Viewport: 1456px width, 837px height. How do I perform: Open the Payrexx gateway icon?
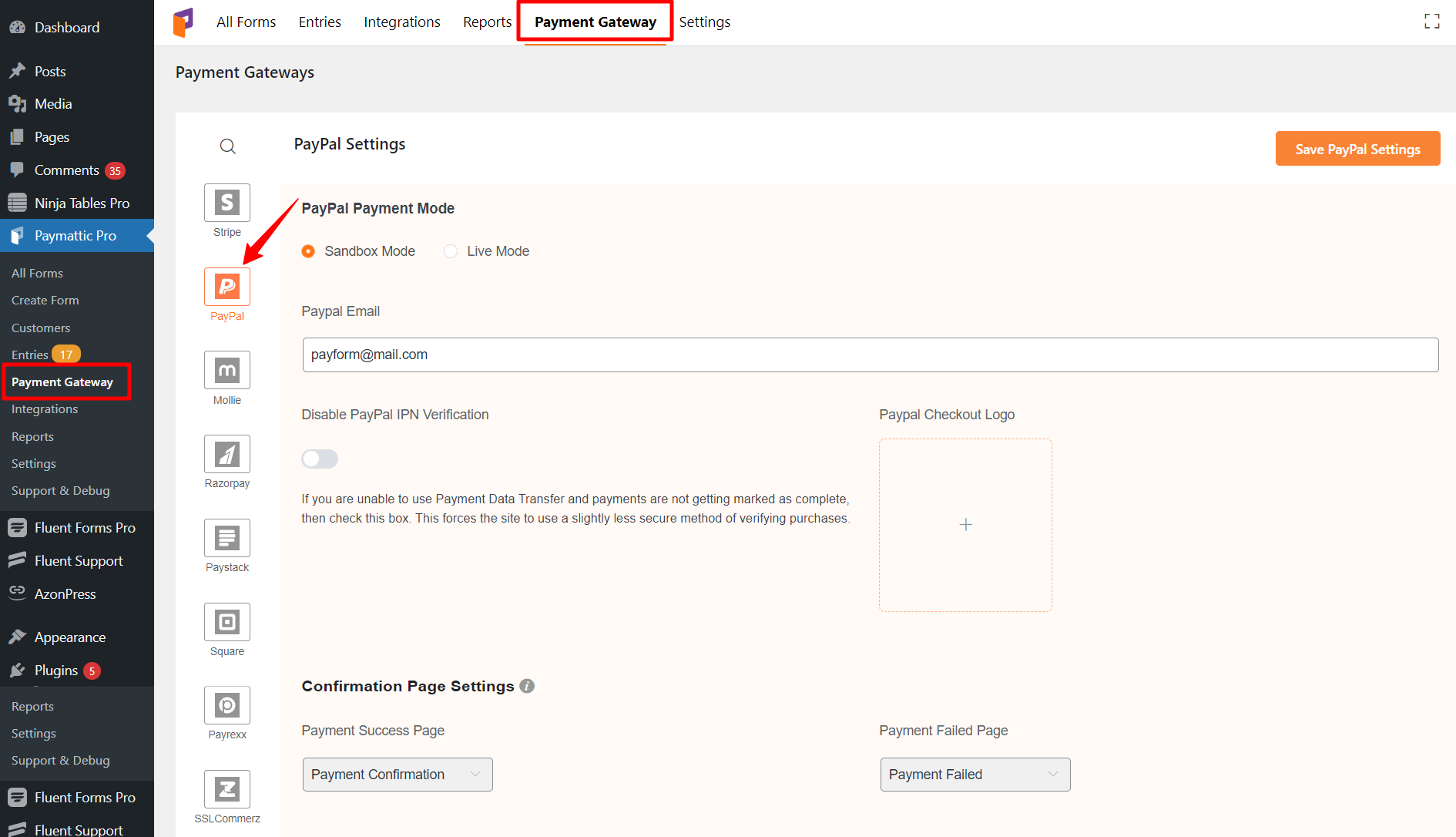pos(227,705)
